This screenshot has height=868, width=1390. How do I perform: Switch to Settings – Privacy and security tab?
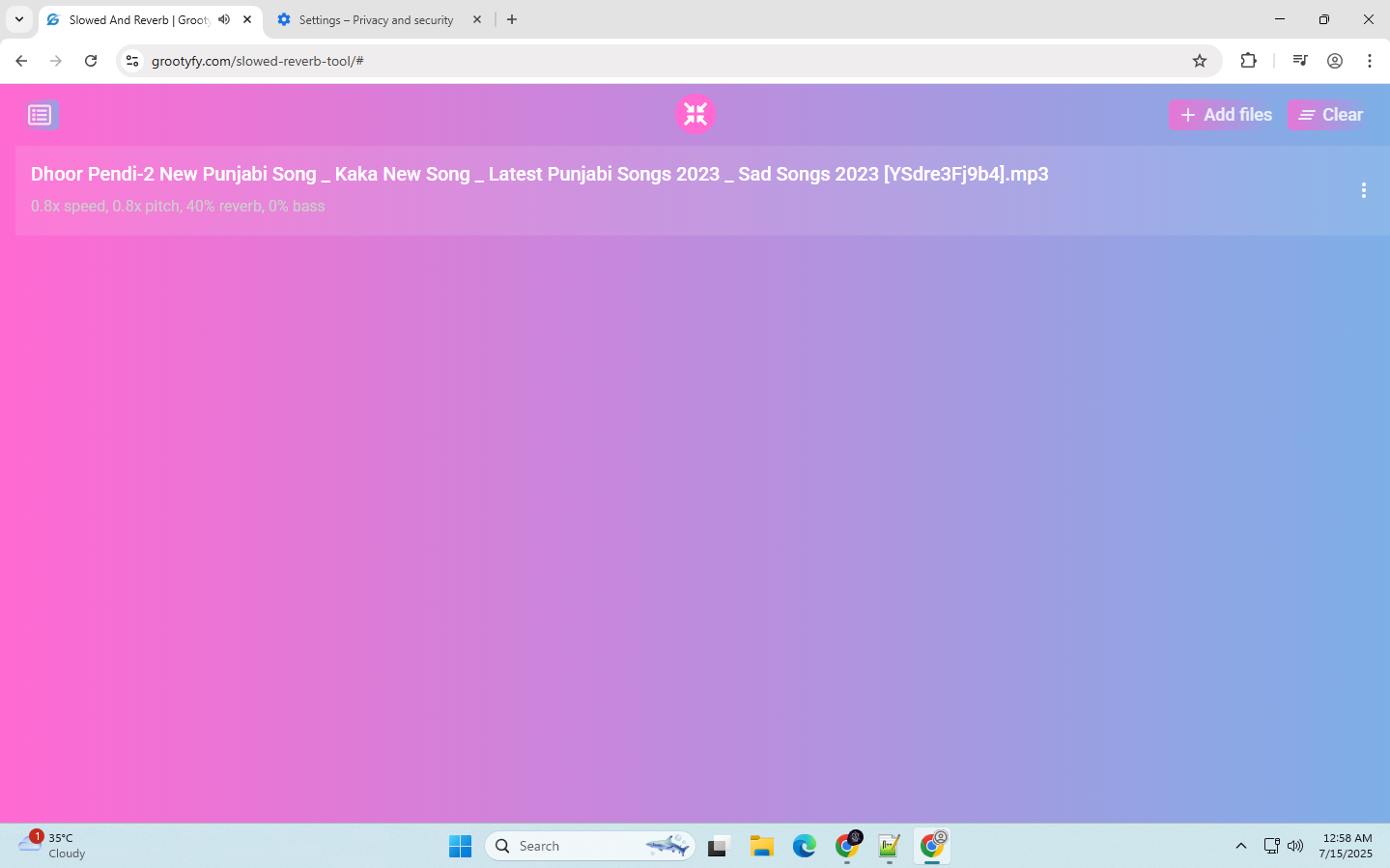point(376,20)
